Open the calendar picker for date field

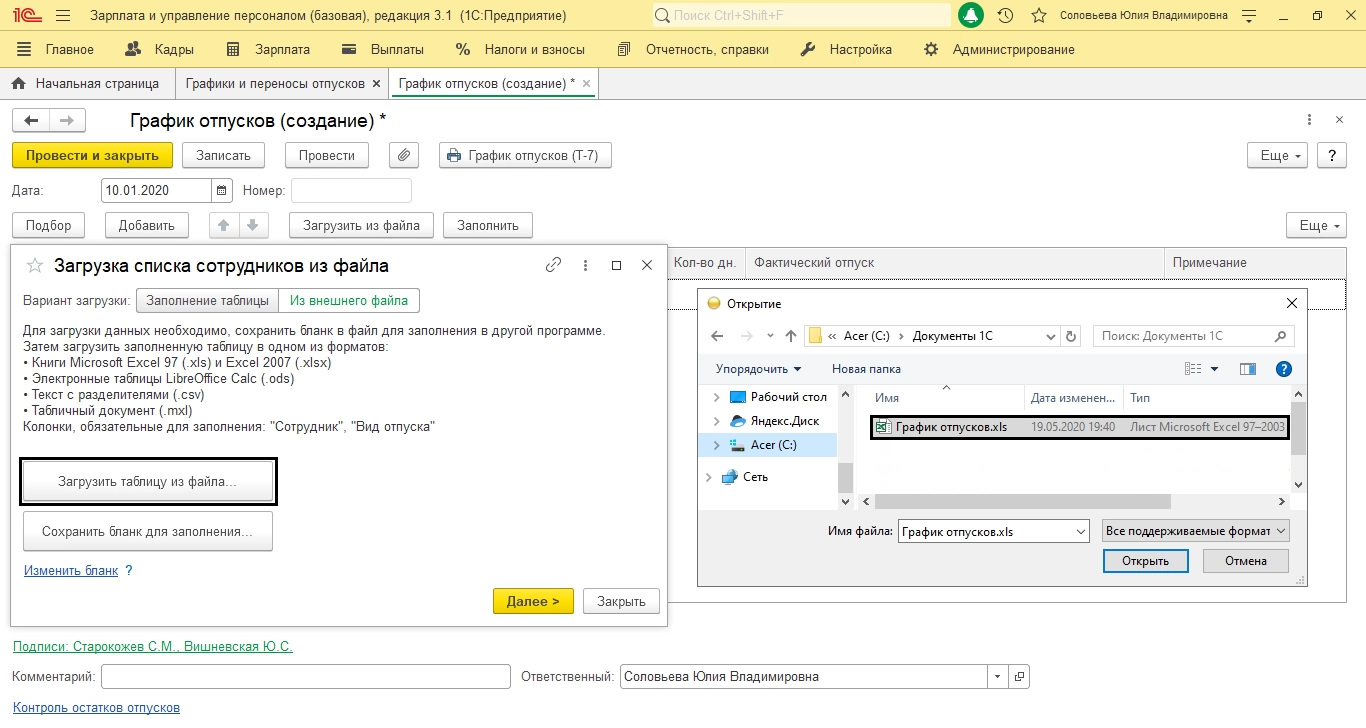(x=222, y=191)
